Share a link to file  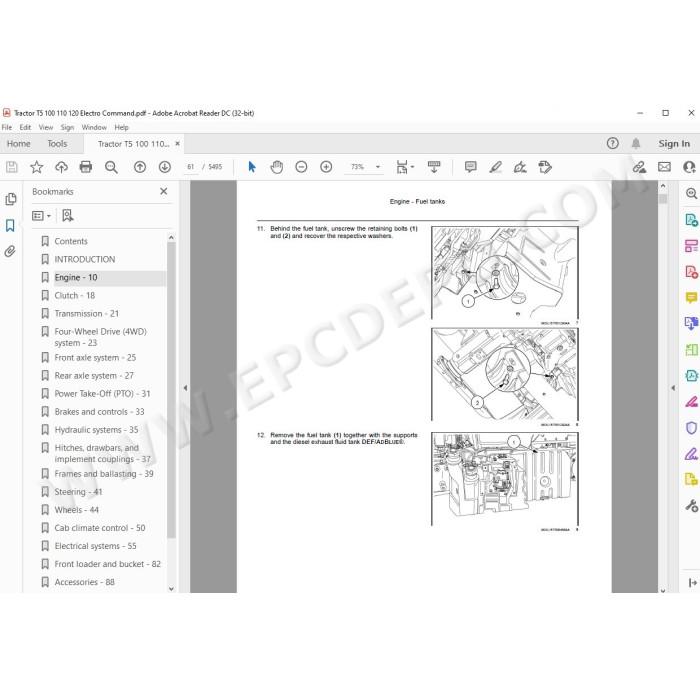click(x=639, y=167)
